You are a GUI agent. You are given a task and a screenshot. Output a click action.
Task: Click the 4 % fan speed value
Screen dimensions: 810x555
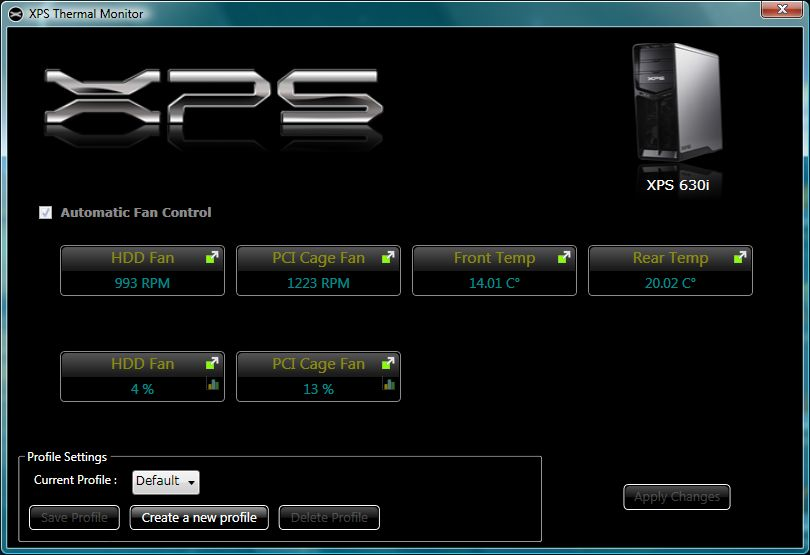point(142,389)
